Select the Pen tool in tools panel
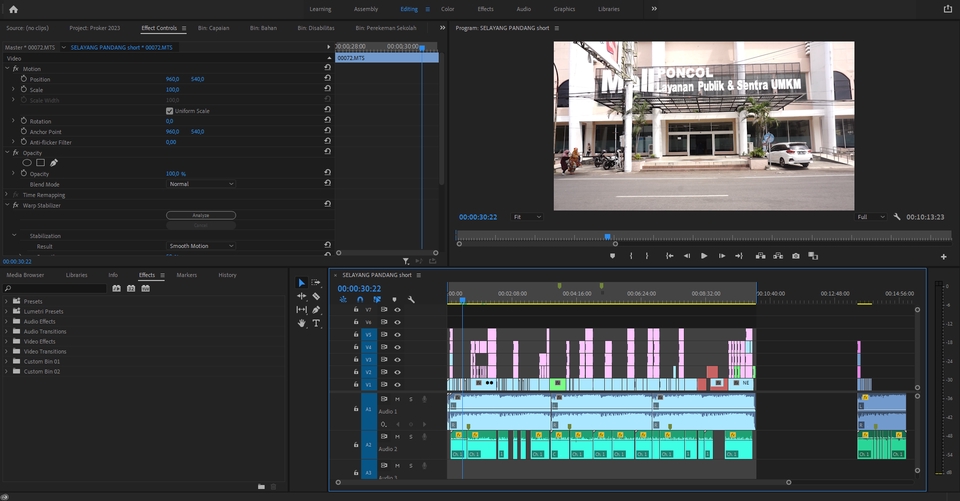This screenshot has height=501, width=960. tap(316, 310)
